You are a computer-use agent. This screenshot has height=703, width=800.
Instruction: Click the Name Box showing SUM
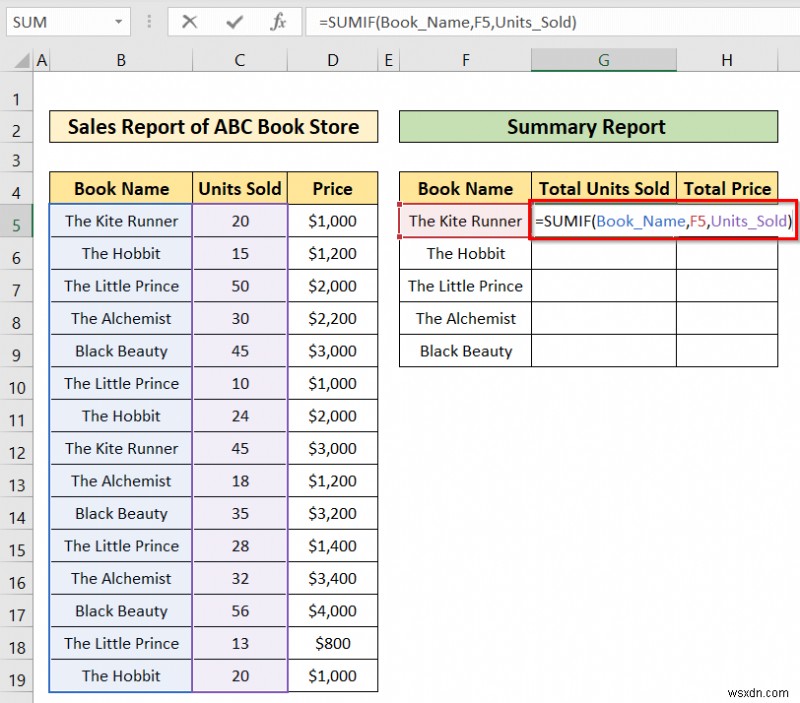[55, 21]
